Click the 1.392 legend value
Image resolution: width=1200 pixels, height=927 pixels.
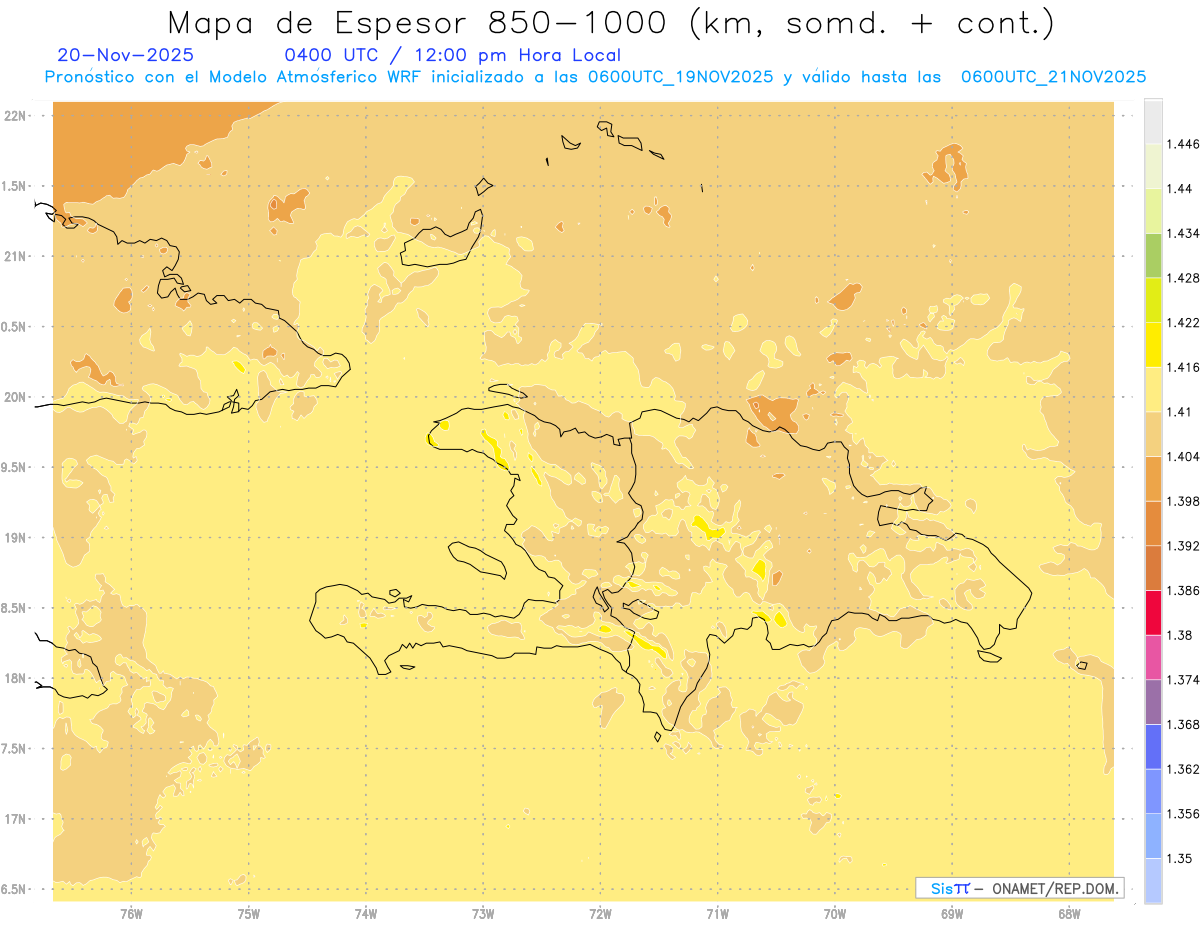point(1183,546)
